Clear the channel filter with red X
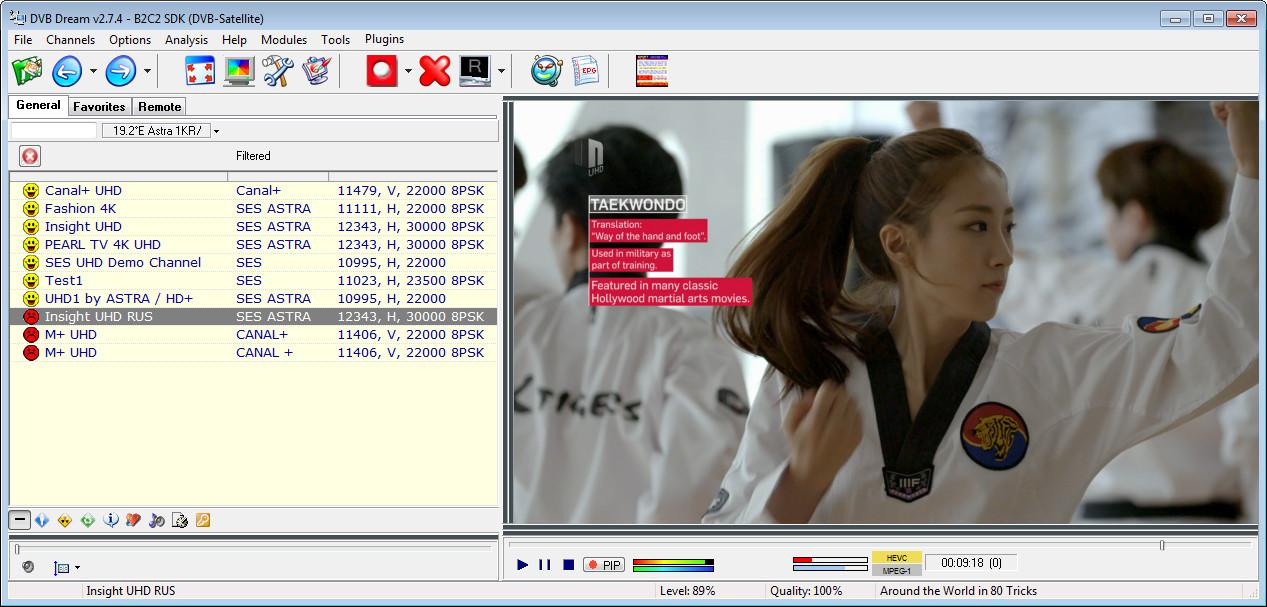This screenshot has width=1267, height=607. (30, 156)
